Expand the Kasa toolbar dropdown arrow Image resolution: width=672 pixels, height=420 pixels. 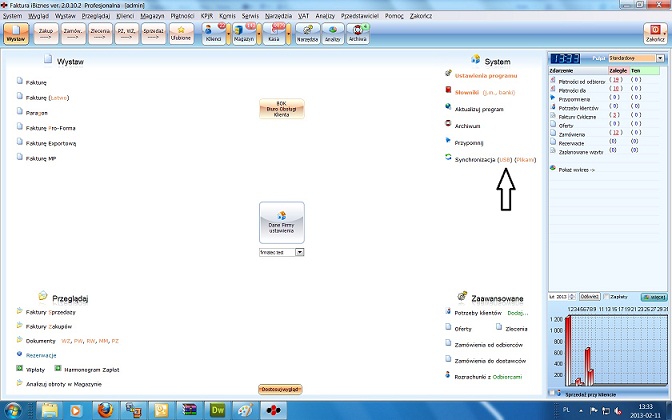(x=288, y=34)
